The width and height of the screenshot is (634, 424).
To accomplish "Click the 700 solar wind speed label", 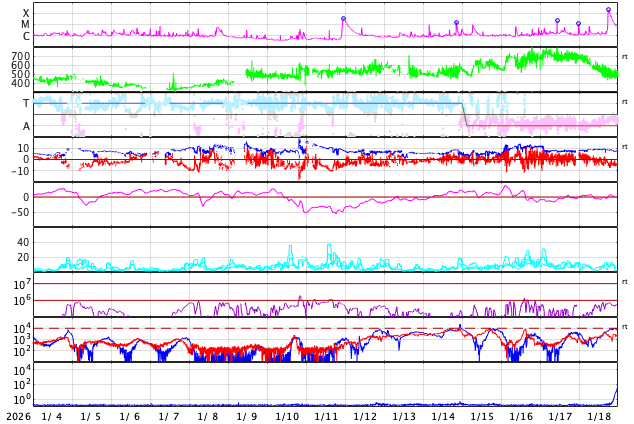I will coord(20,57).
